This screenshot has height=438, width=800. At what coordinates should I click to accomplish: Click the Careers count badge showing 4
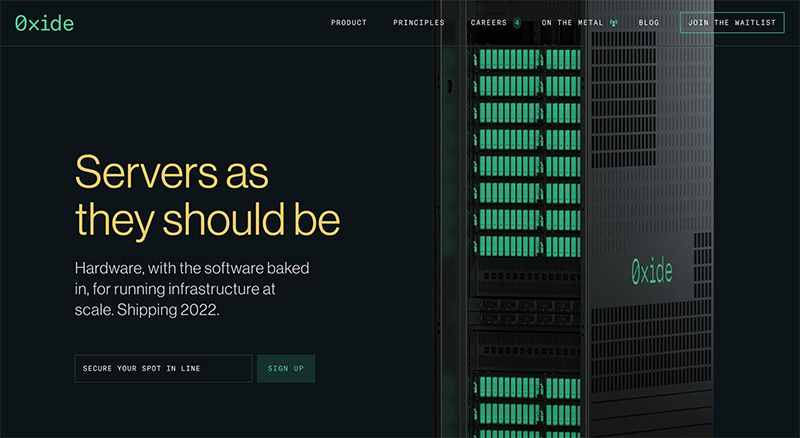[x=517, y=23]
